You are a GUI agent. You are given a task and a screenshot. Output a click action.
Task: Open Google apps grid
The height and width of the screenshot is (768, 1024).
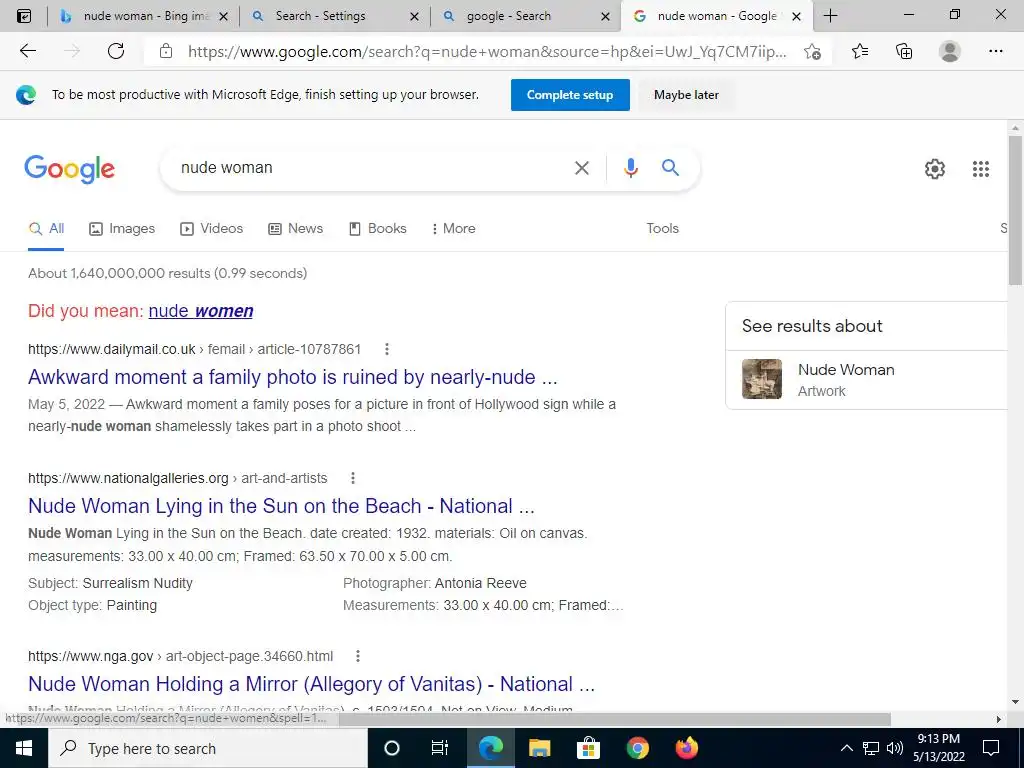[x=980, y=169]
